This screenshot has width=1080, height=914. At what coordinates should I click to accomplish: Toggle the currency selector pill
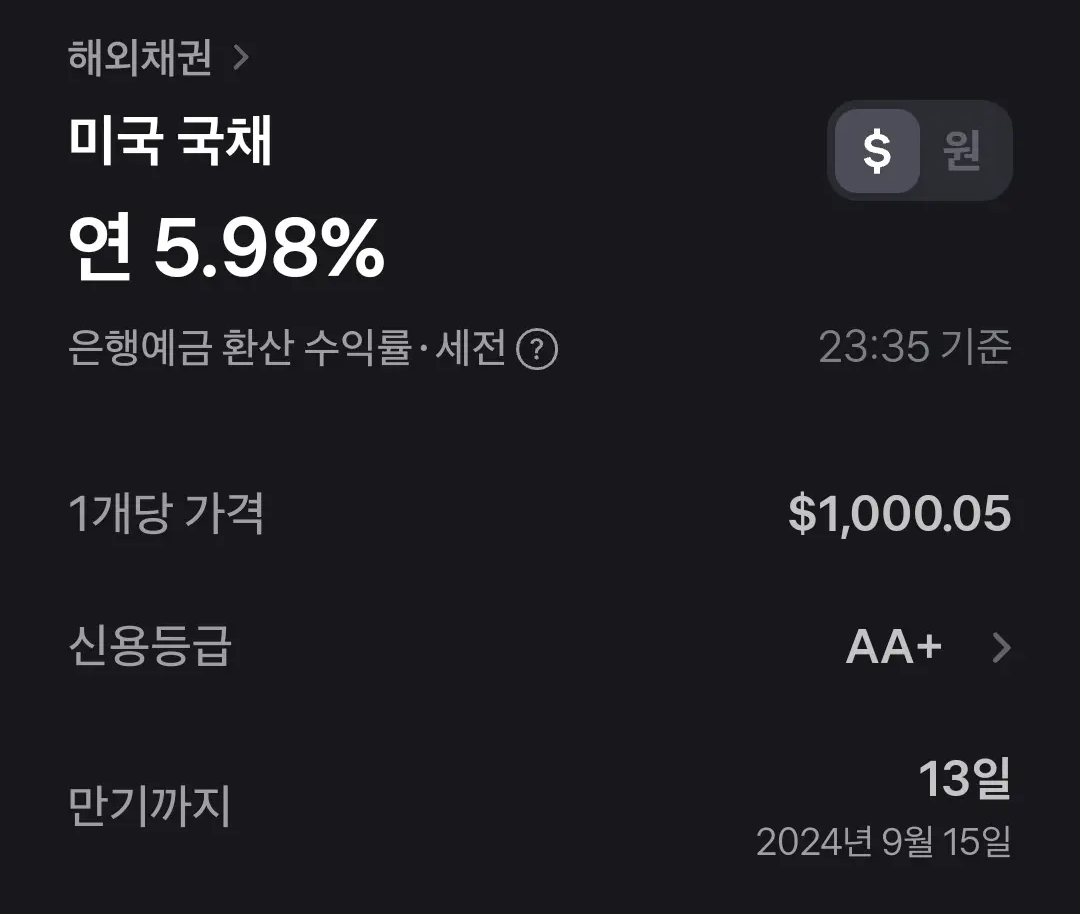click(x=920, y=151)
